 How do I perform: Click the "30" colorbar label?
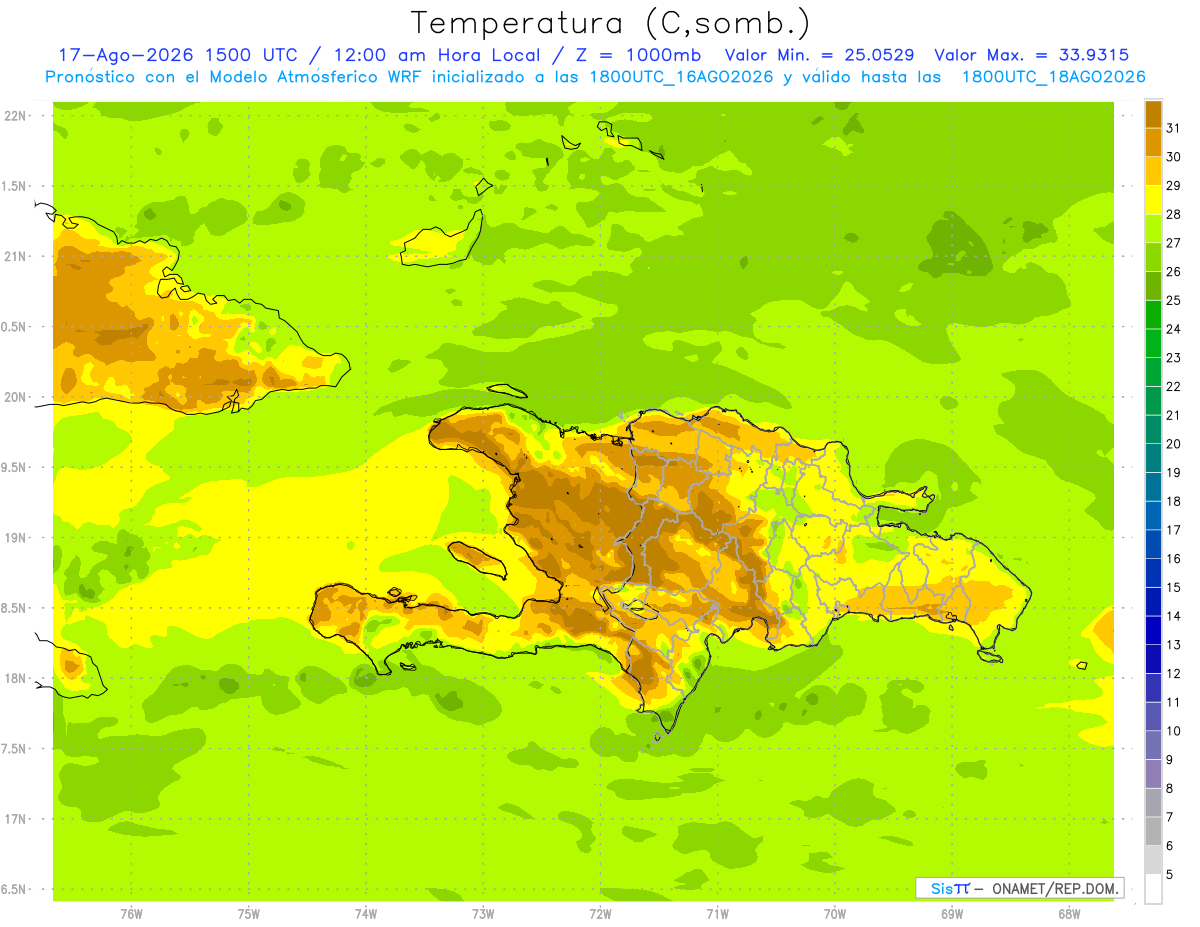point(1174,157)
